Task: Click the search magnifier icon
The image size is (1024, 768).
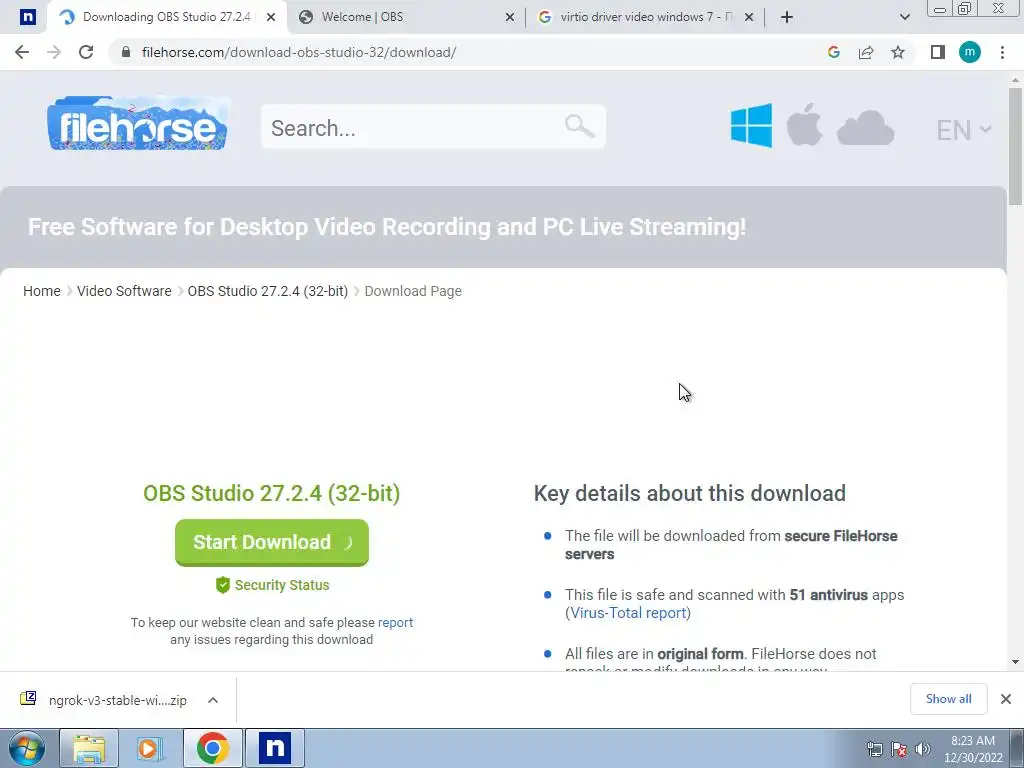Action: (x=579, y=125)
